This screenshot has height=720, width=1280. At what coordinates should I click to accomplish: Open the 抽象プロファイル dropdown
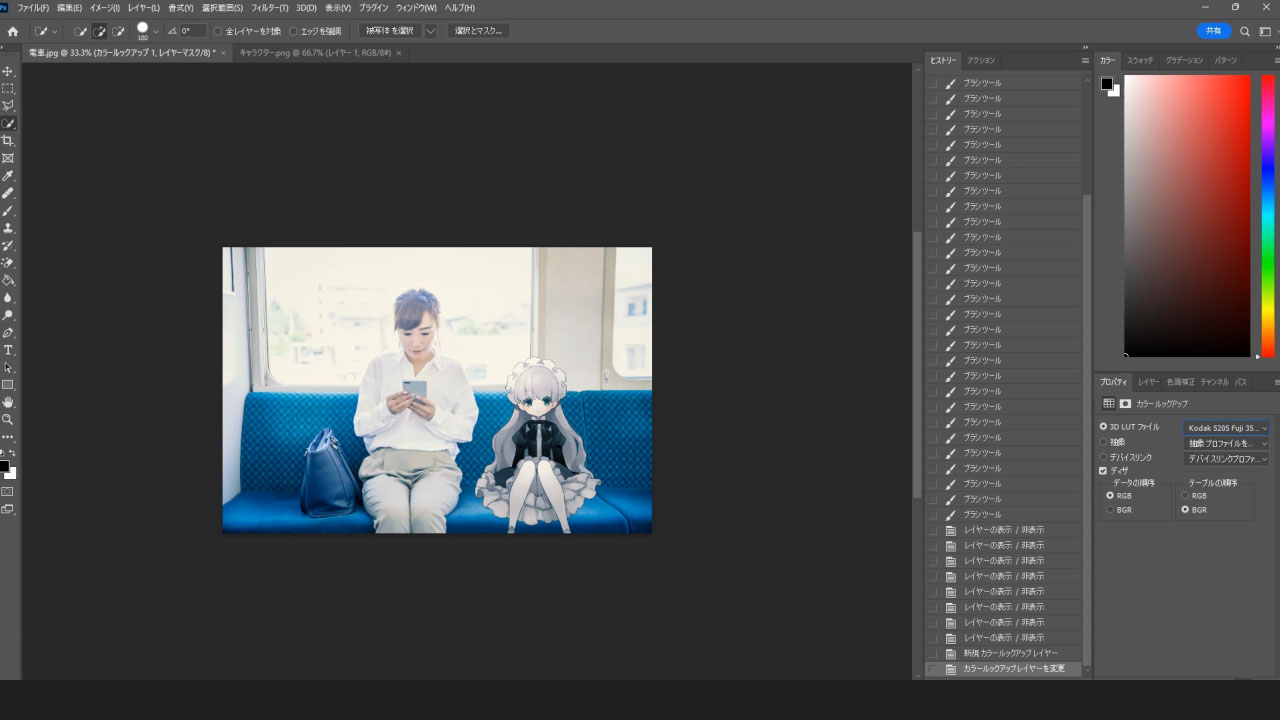pos(1226,443)
